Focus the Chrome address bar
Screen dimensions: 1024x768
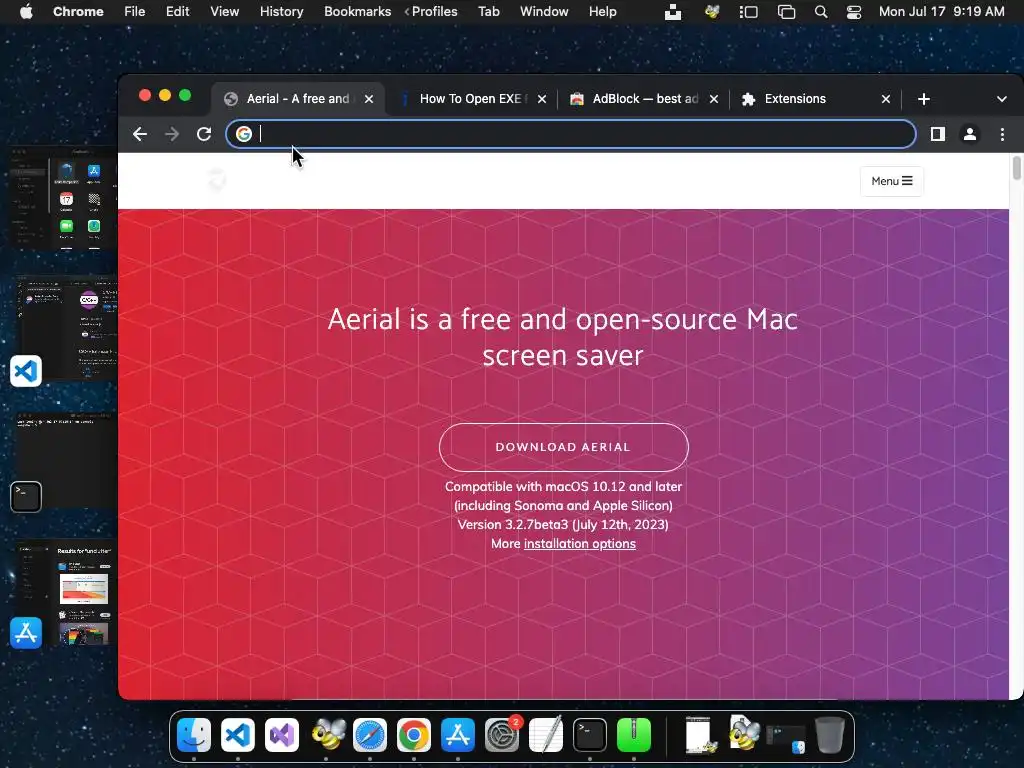[x=571, y=134]
